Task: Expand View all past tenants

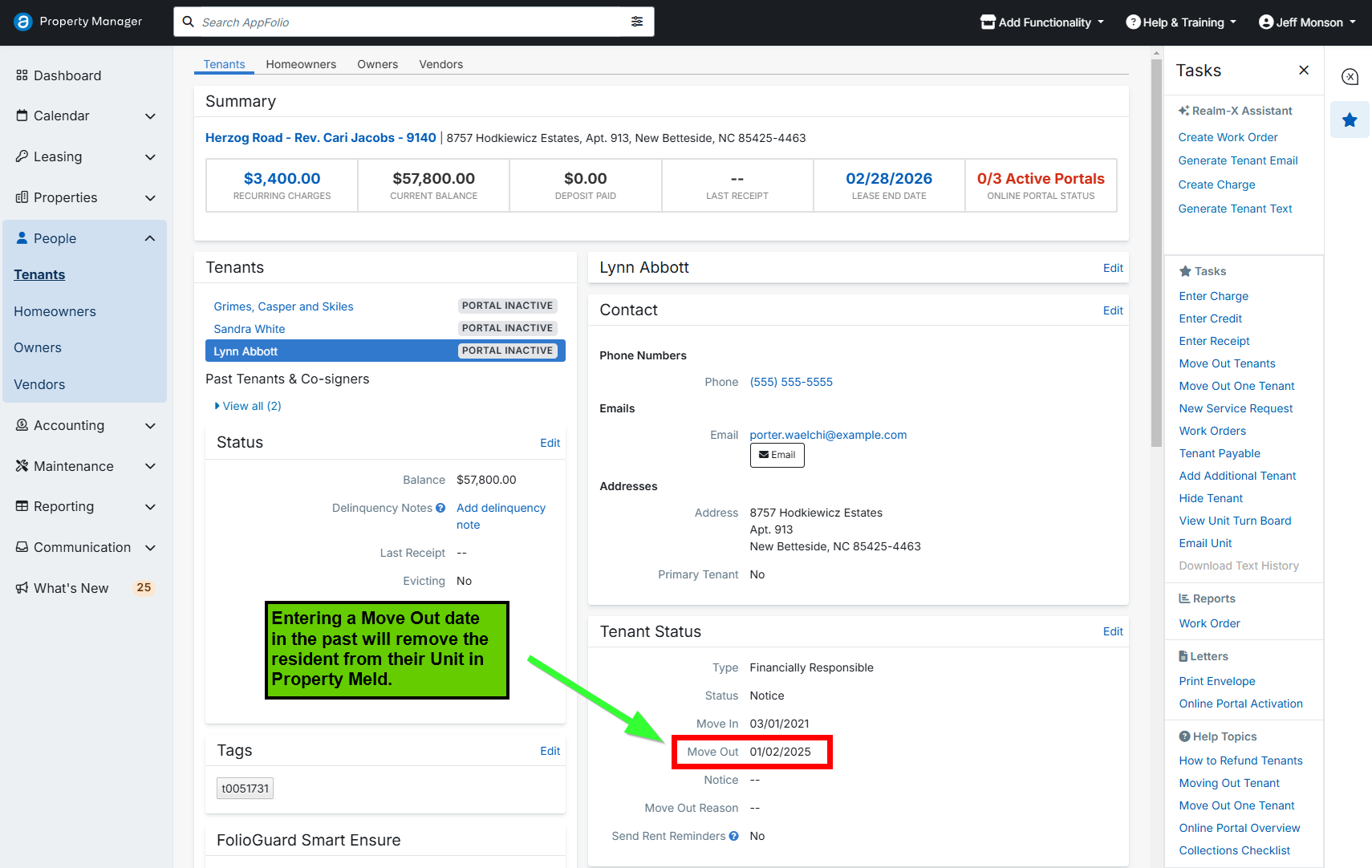Action: click(248, 406)
